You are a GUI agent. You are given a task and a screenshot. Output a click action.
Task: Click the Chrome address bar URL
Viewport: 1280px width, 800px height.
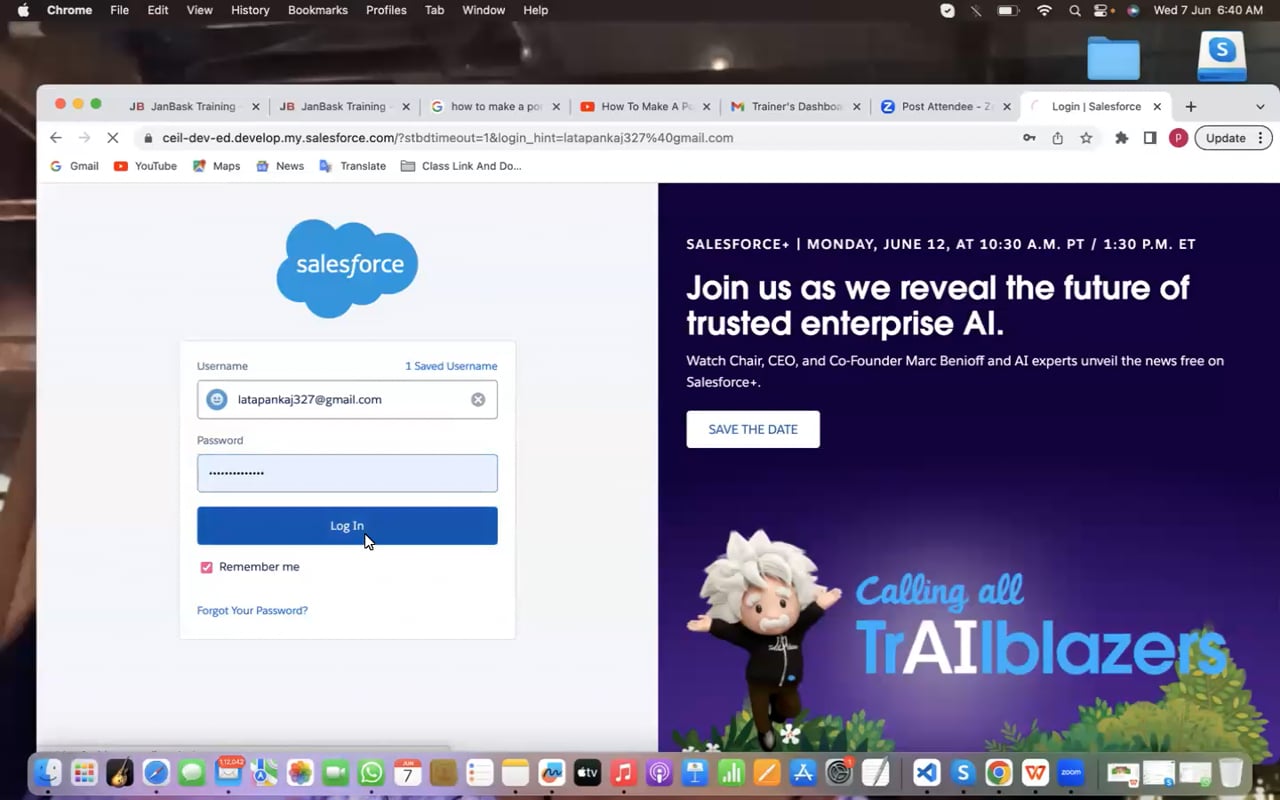pyautogui.click(x=448, y=138)
